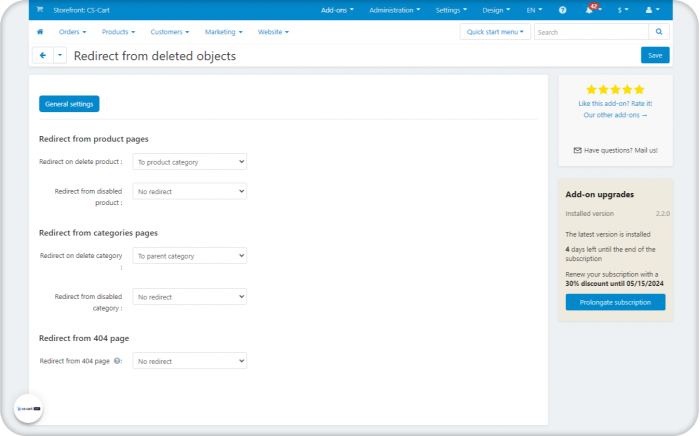Open the notifications bell icon

coord(589,10)
